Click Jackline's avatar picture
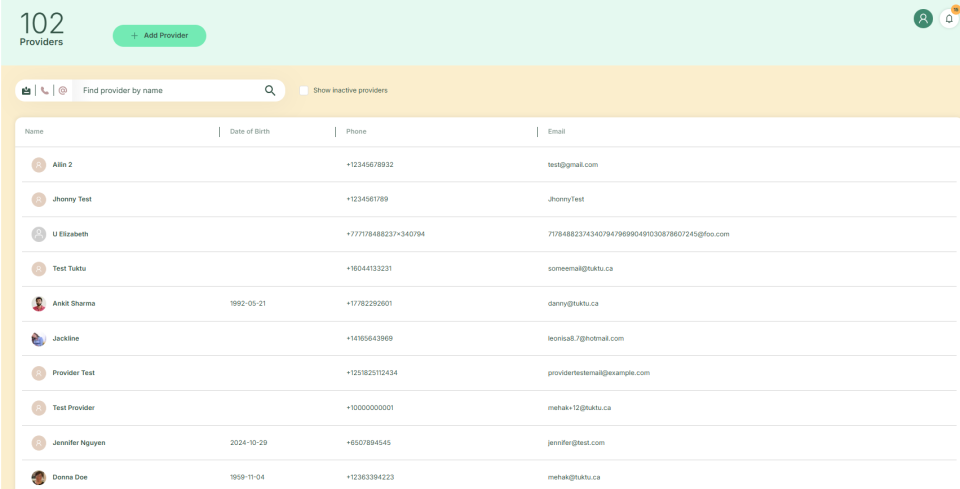960x489 pixels. (39, 338)
